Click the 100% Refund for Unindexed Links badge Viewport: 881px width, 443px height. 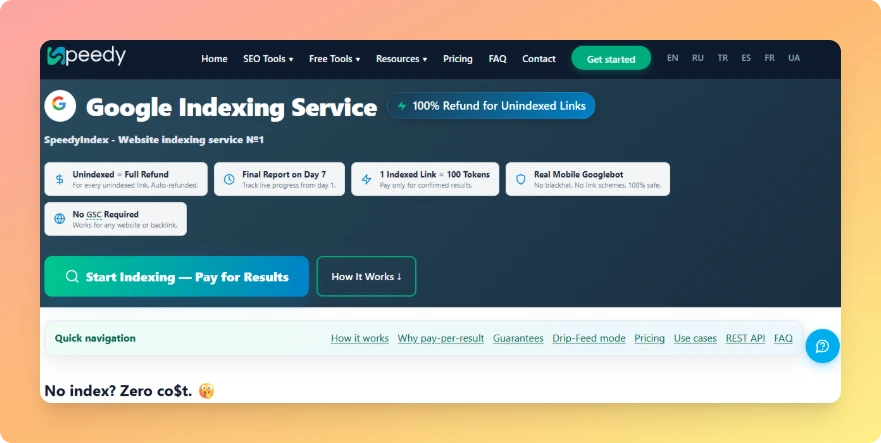pyautogui.click(x=491, y=106)
